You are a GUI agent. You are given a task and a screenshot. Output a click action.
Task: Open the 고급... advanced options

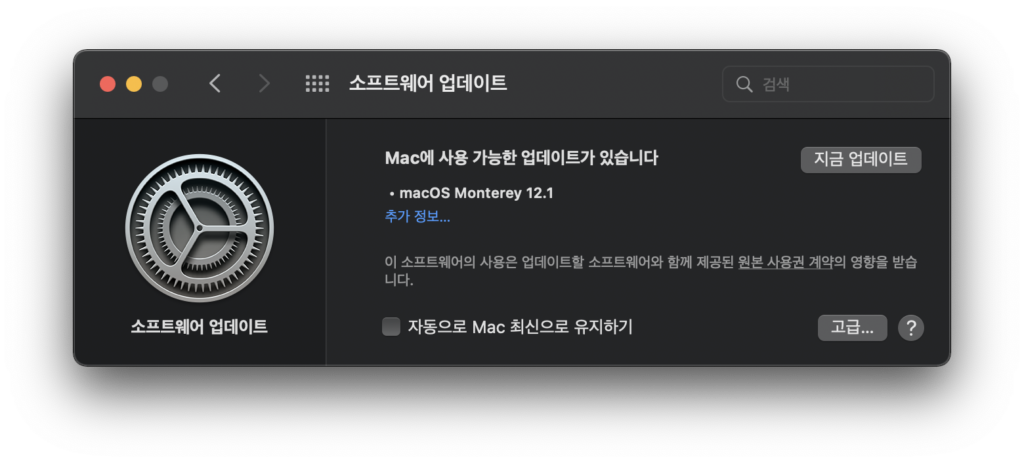pyautogui.click(x=852, y=328)
